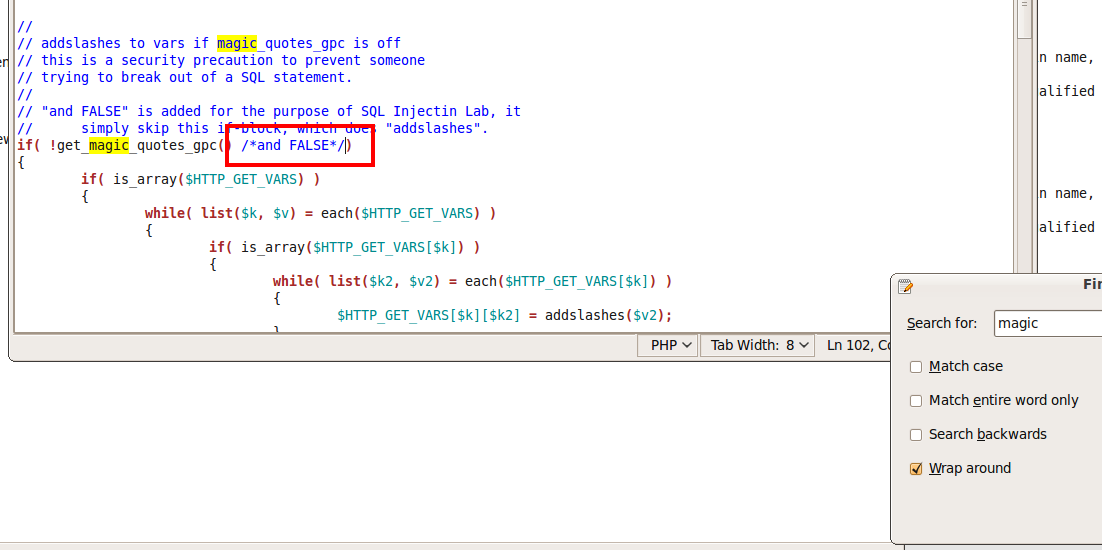Viewport: 1102px width, 550px height.
Task: Click the Find dialog title bar
Action: [1000, 285]
